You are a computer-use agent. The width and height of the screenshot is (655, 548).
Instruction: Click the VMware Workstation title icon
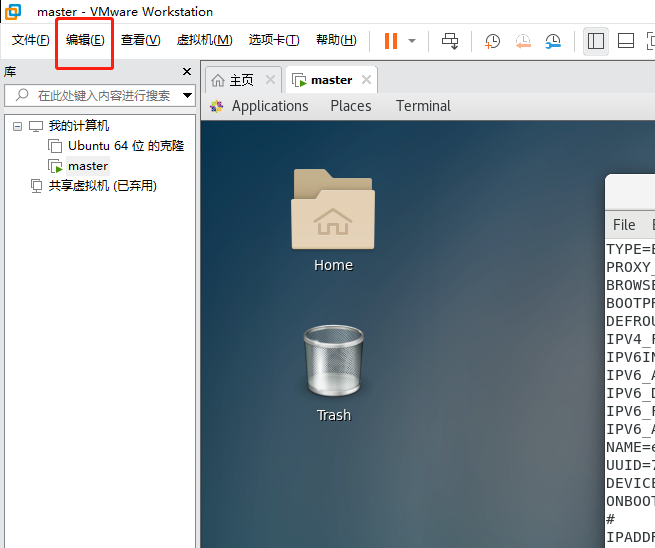(13, 12)
